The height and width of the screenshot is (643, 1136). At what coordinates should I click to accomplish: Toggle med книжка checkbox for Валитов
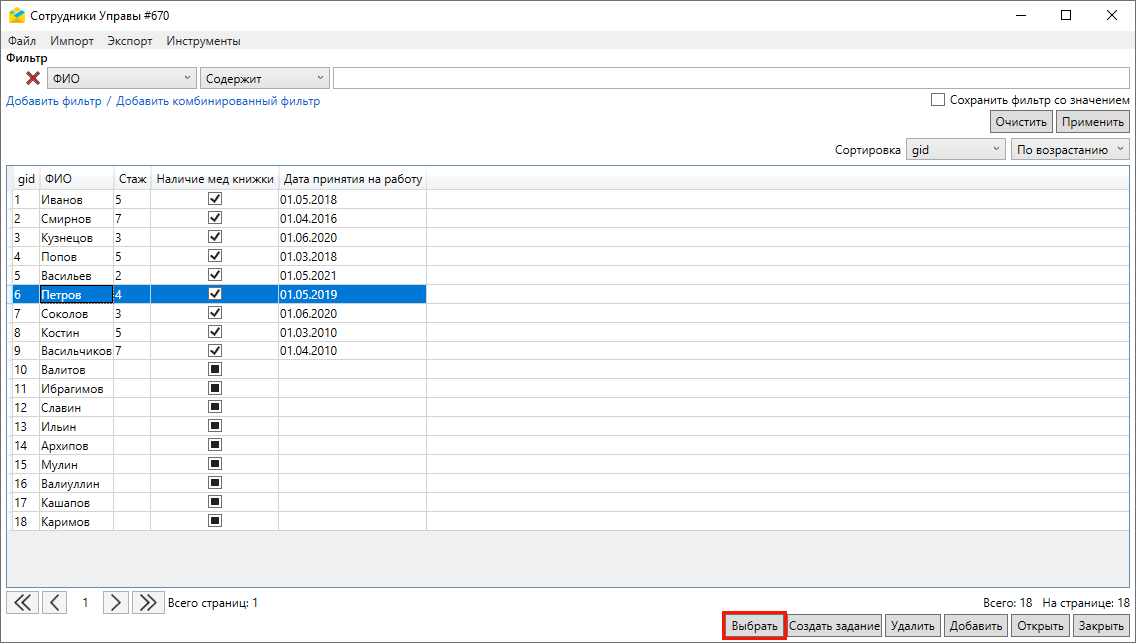click(214, 369)
